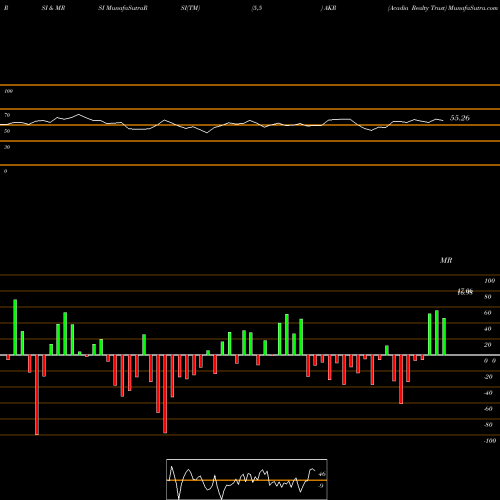Click the MR axis label 60
The image size is (500, 500).
(x=488, y=313)
